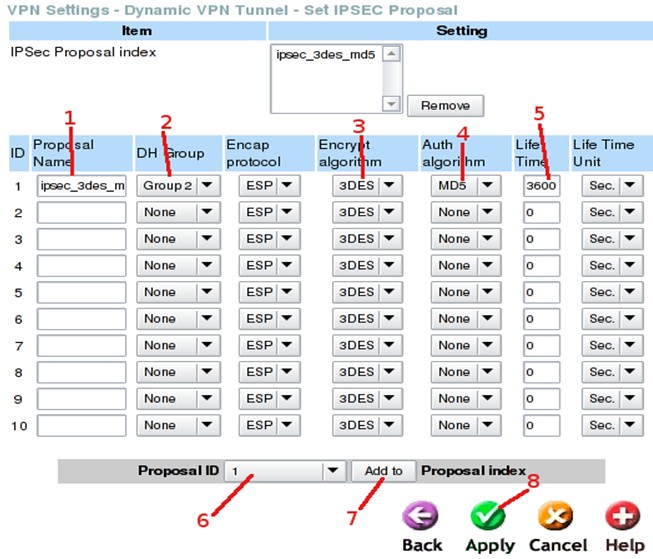Open DH Group dropdown in row 10

(179, 425)
